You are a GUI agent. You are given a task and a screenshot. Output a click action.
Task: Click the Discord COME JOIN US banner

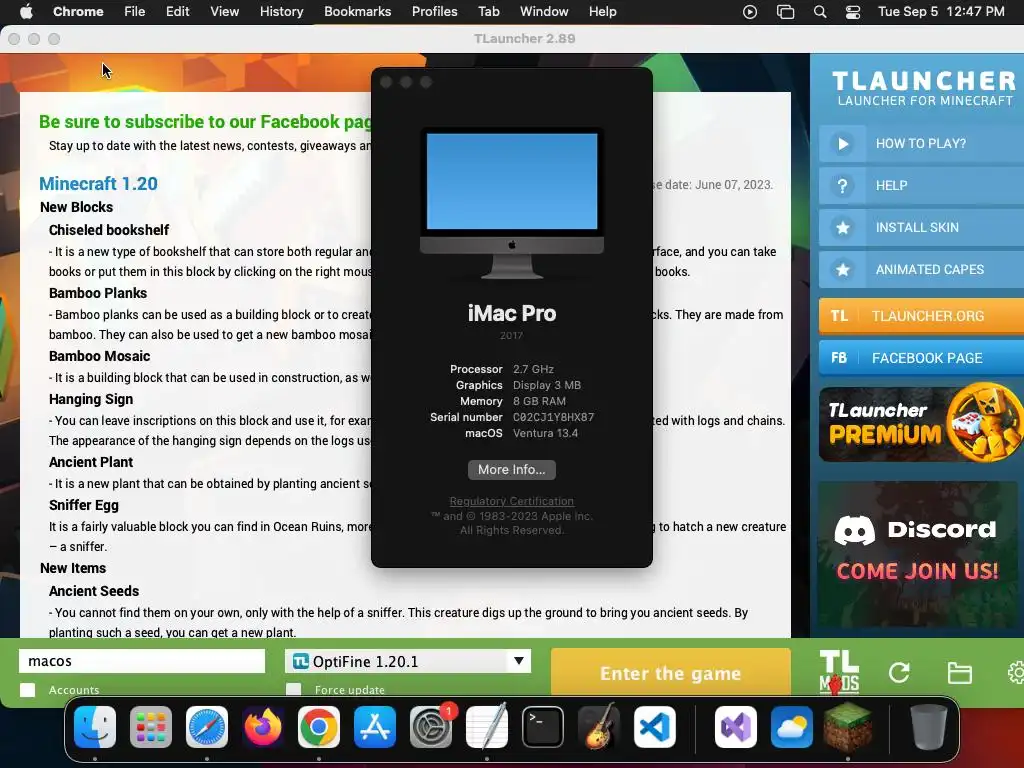918,554
